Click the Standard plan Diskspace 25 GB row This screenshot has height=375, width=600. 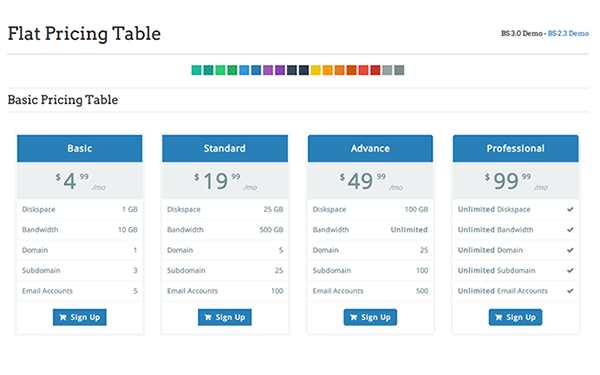(x=225, y=209)
